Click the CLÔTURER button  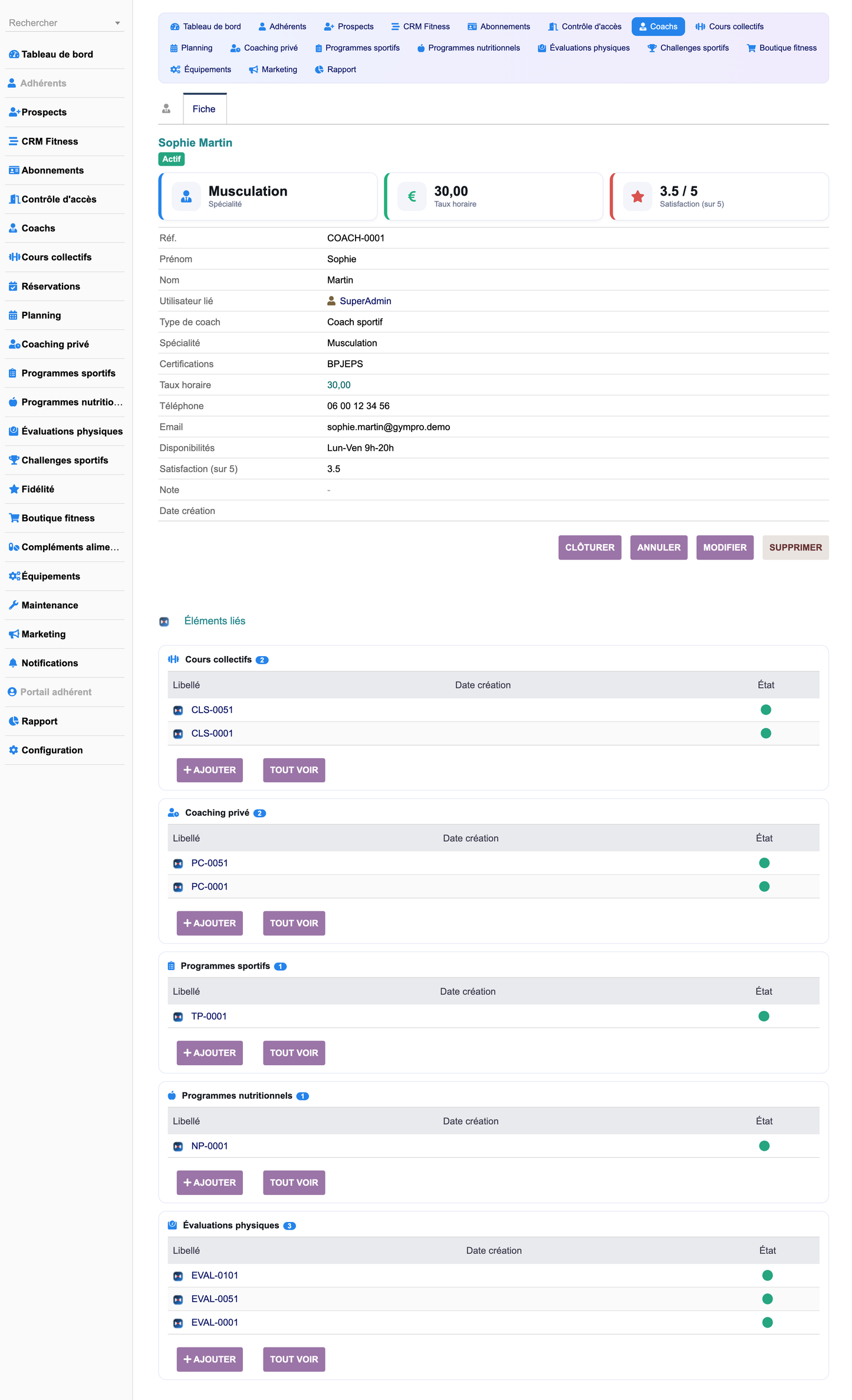590,548
